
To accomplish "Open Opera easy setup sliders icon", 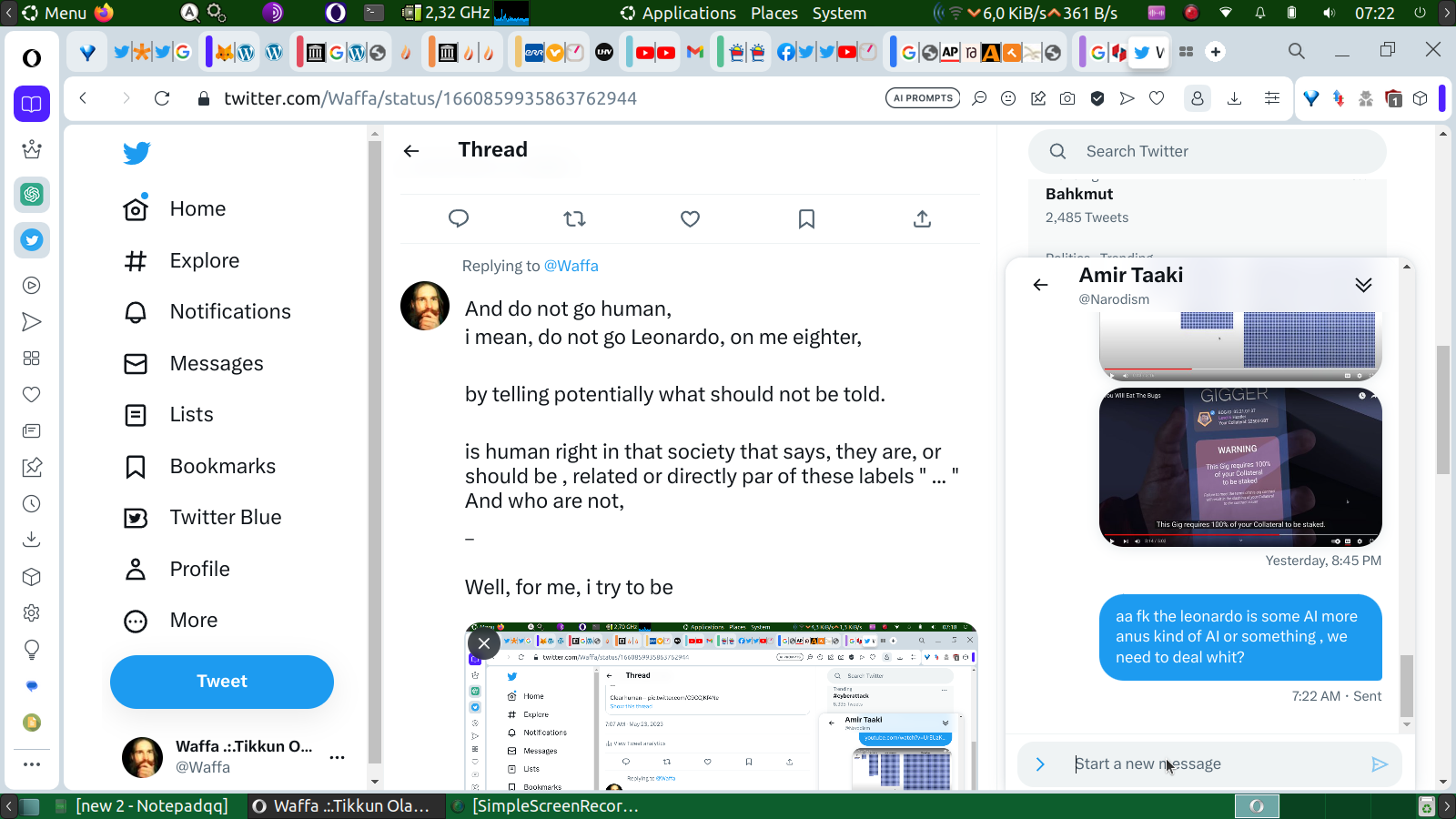I will (x=1272, y=98).
